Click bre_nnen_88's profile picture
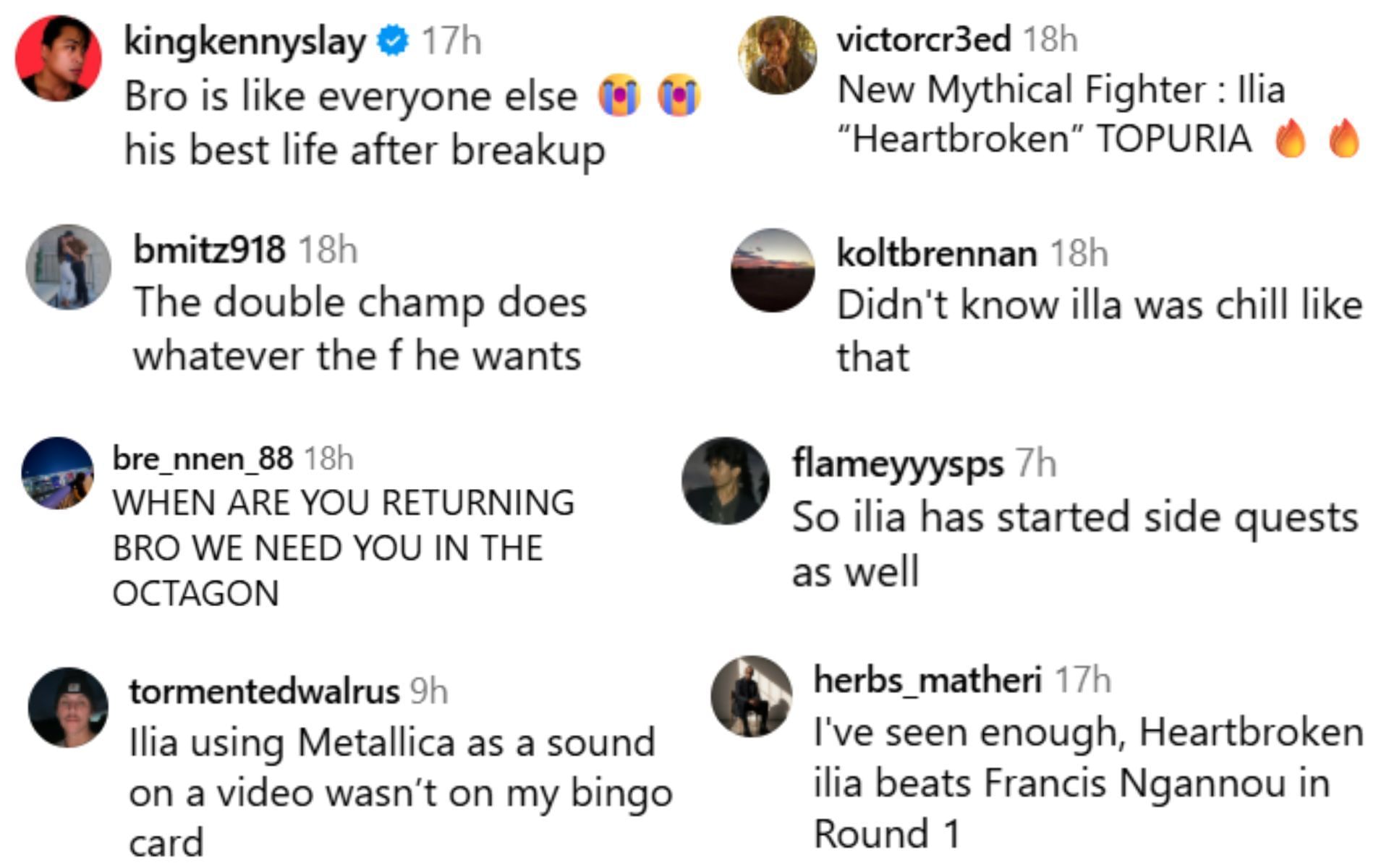The height and width of the screenshot is (868, 1389). coord(58,472)
